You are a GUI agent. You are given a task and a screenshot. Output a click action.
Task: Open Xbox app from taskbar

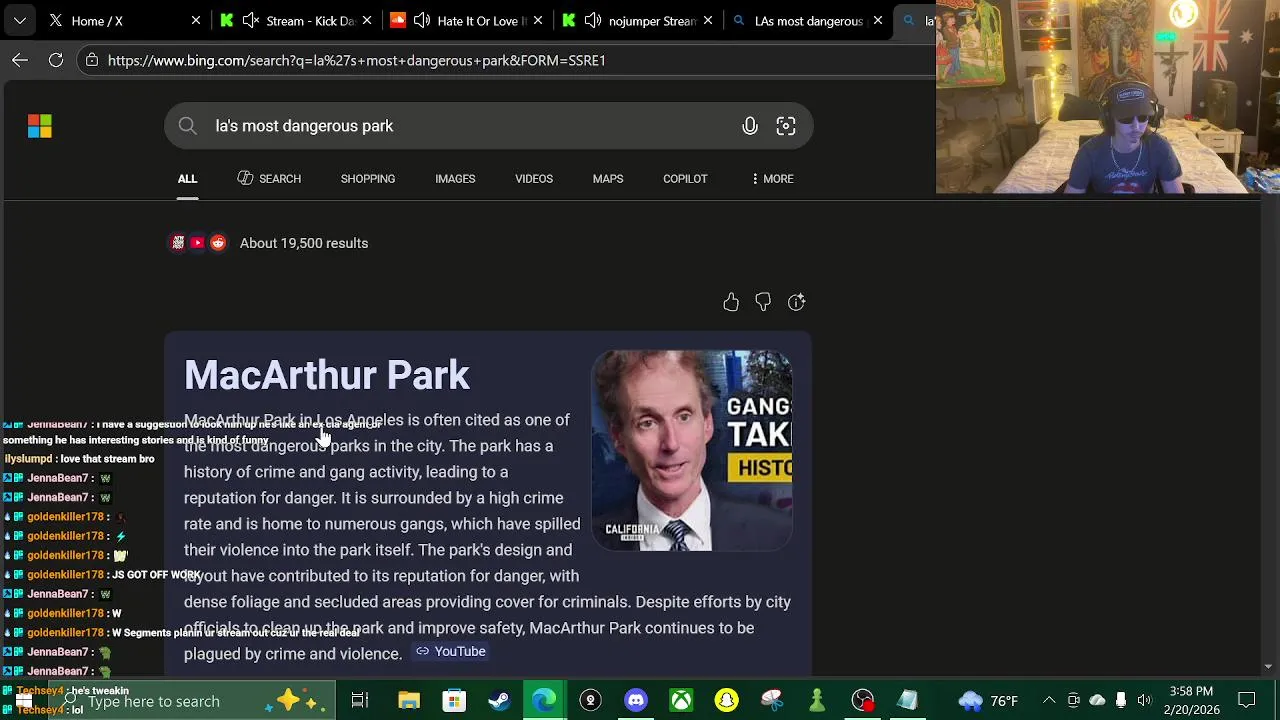pos(681,701)
